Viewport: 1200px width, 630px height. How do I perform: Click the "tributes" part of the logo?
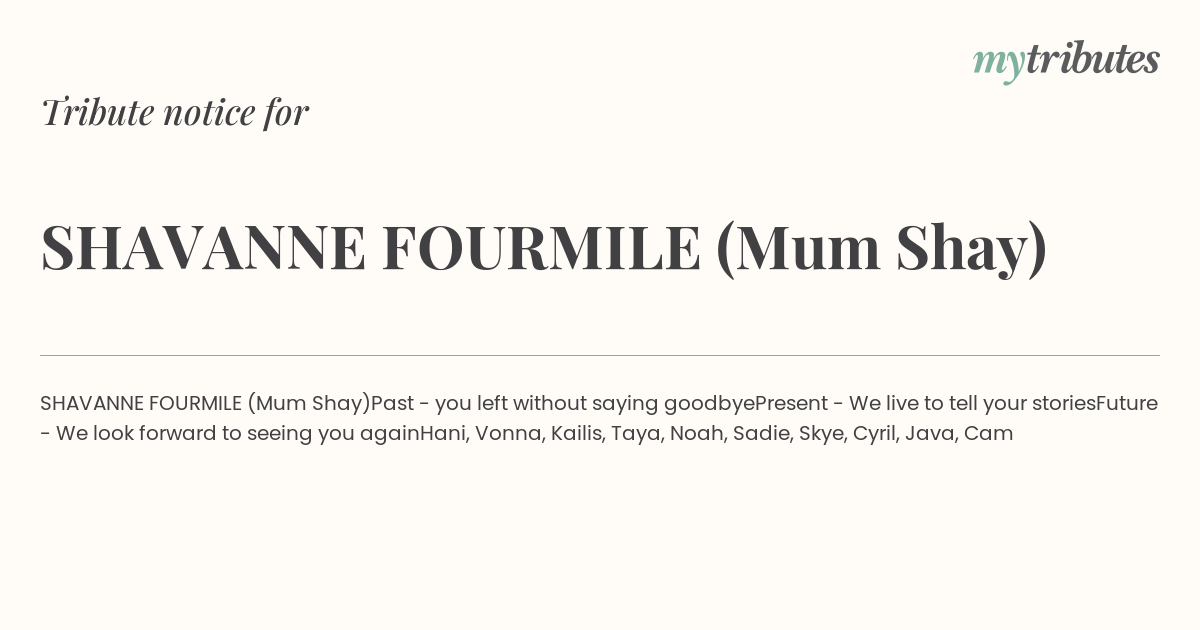point(1093,59)
